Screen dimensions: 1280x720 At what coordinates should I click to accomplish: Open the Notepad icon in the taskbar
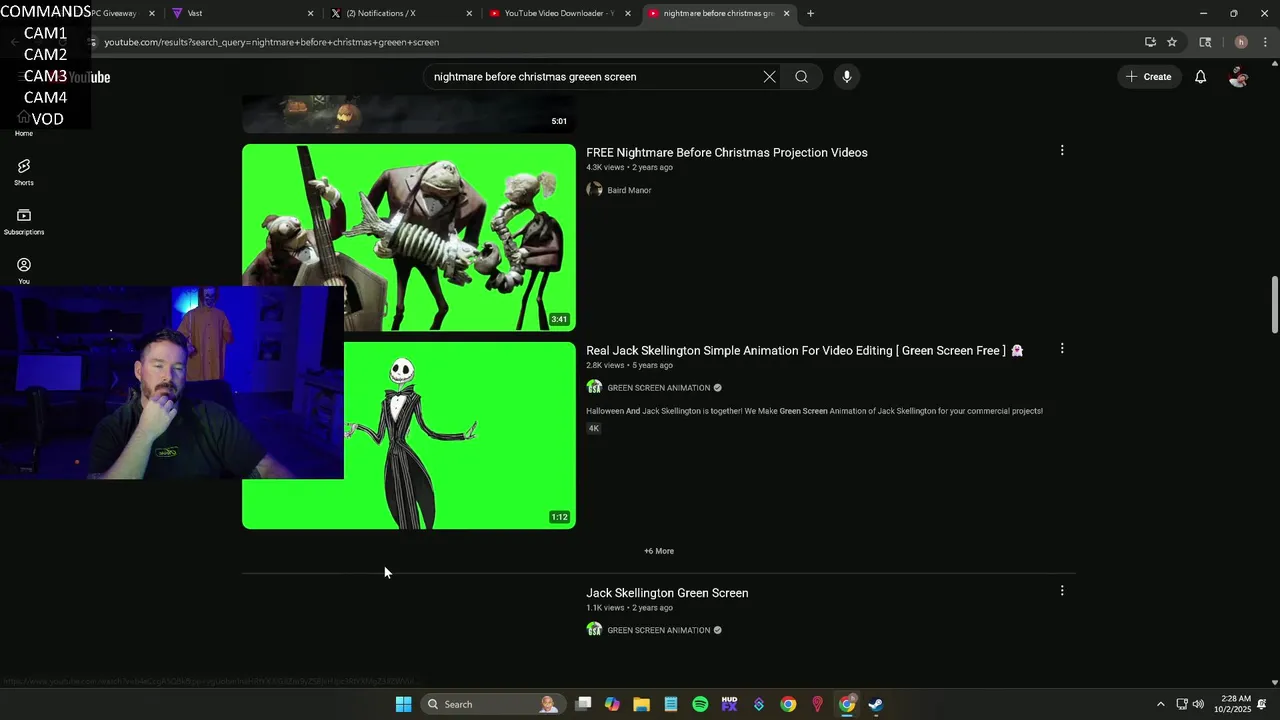(x=670, y=704)
